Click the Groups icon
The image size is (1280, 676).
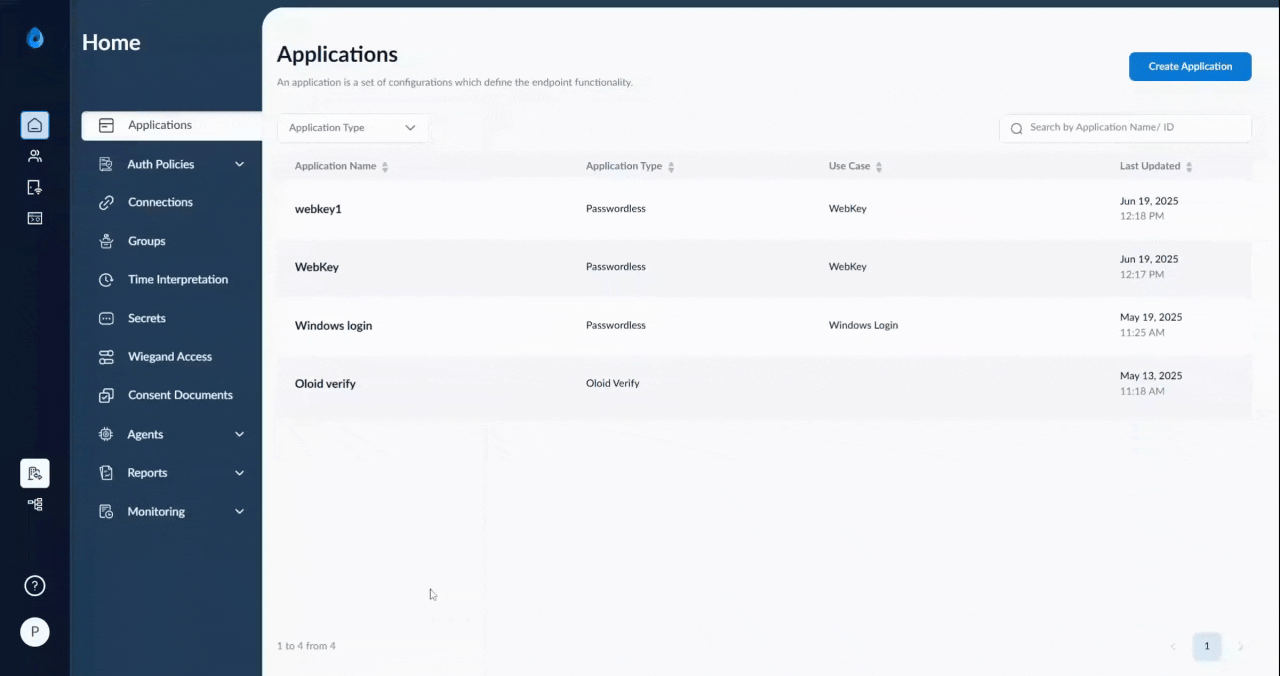point(106,241)
